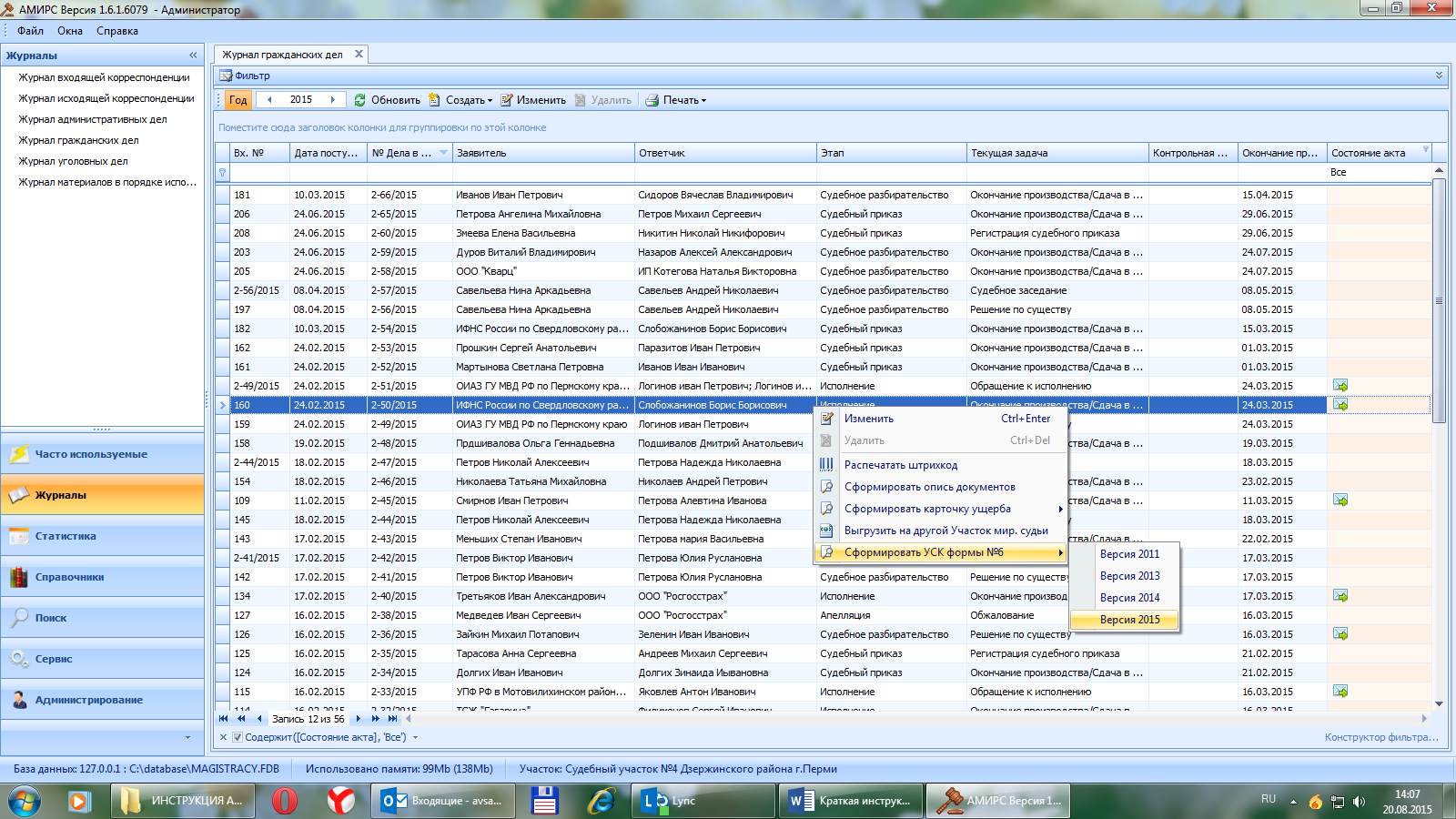The width and height of the screenshot is (1456, 819).
Task: Select Версия 2013 submenu item
Action: pyautogui.click(x=1125, y=576)
